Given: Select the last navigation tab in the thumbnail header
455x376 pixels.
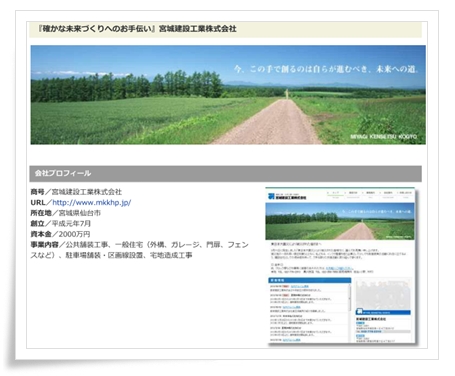Looking at the screenshot, I should coord(405,193).
